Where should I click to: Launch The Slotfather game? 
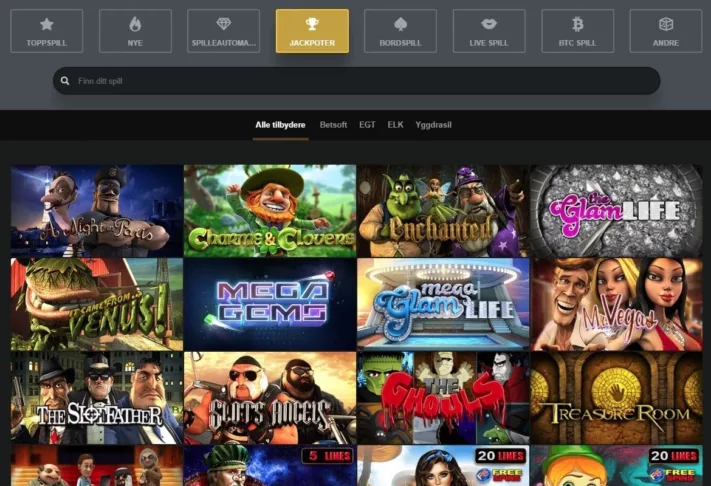tap(97, 398)
